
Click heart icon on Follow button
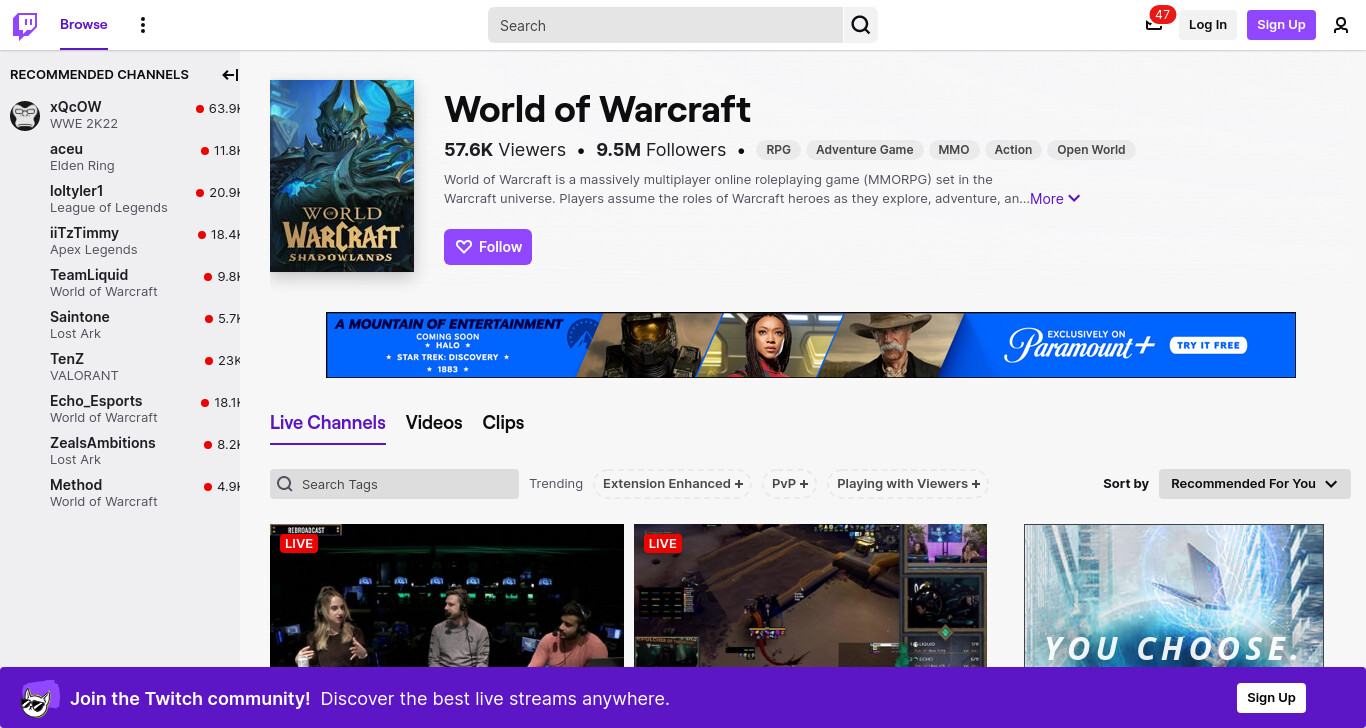point(464,247)
